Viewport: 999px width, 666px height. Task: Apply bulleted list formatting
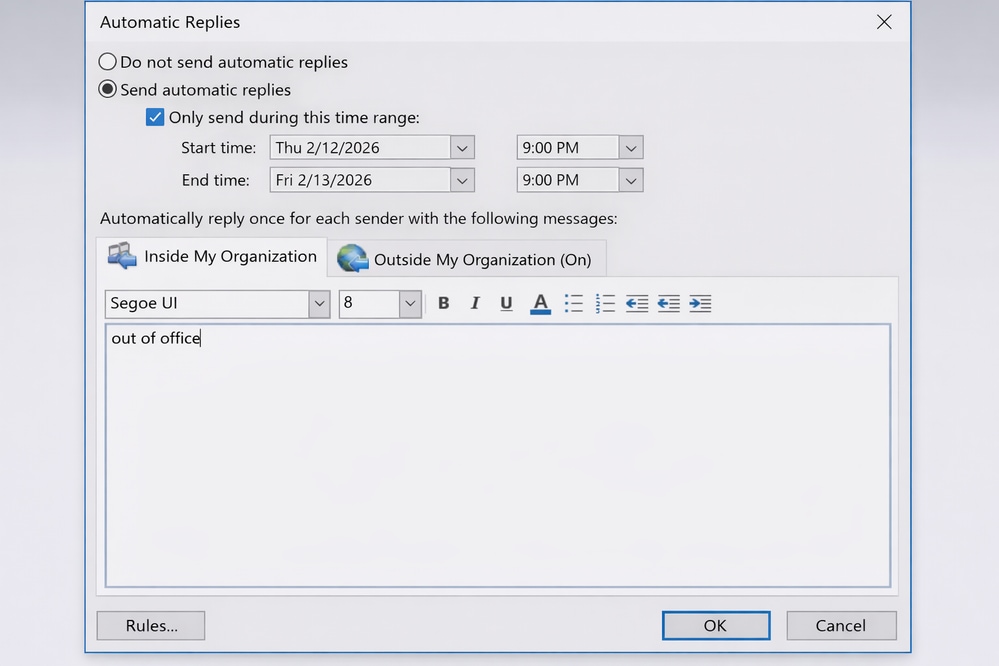coord(573,303)
